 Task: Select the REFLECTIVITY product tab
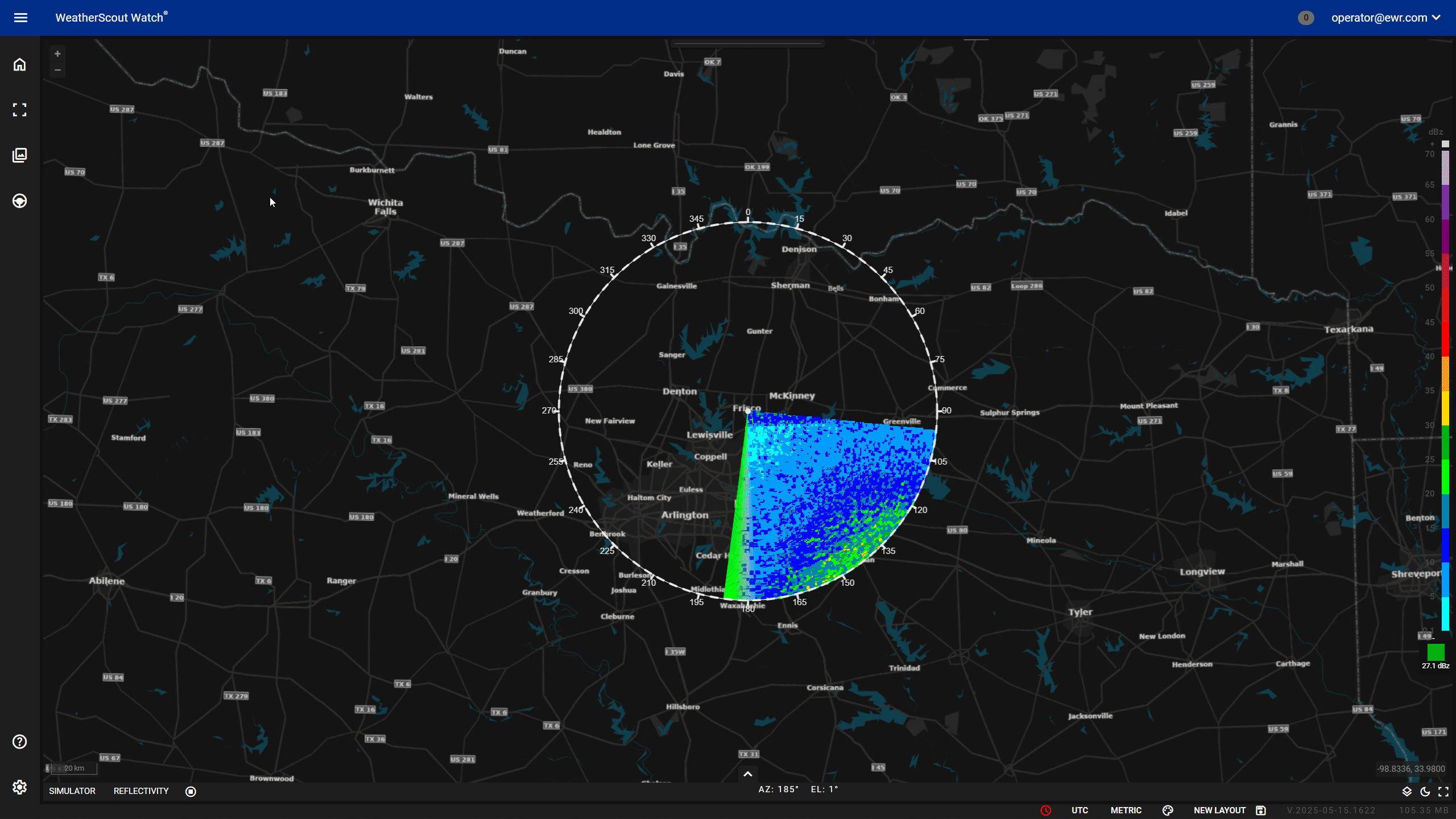tap(140, 791)
